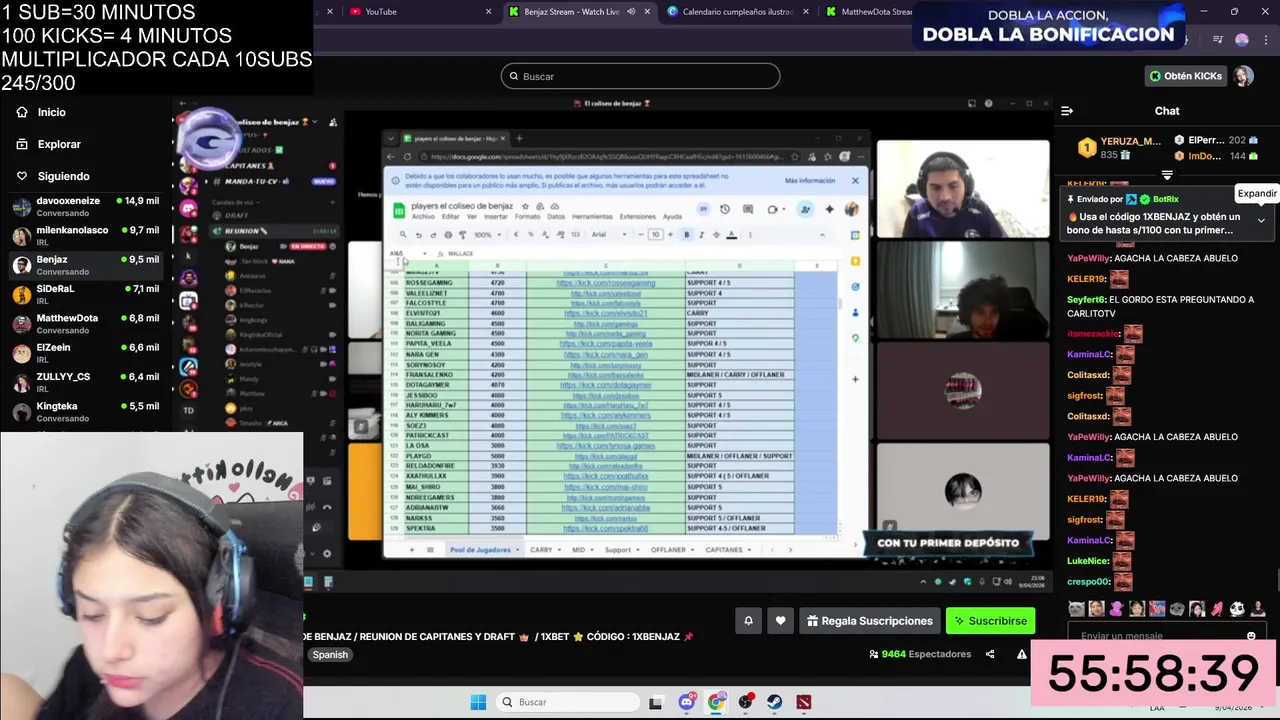Screen dimensions: 1280x720
Task: Click the heart follow icon
Action: (x=780, y=621)
